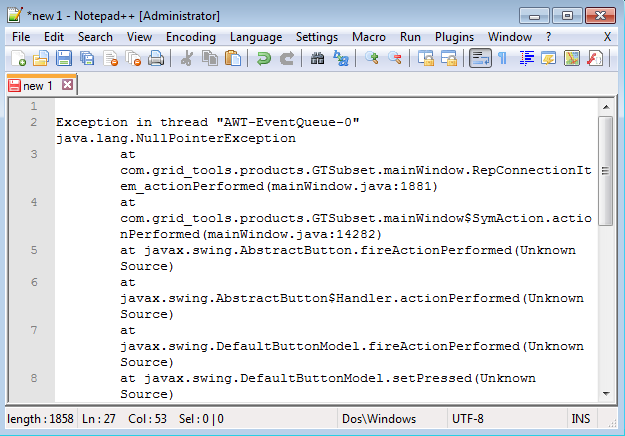625x436 pixels.
Task: Click 'javax.swing.AbstractButton.fireActionPerformed' text
Action: pyautogui.click(x=328, y=250)
